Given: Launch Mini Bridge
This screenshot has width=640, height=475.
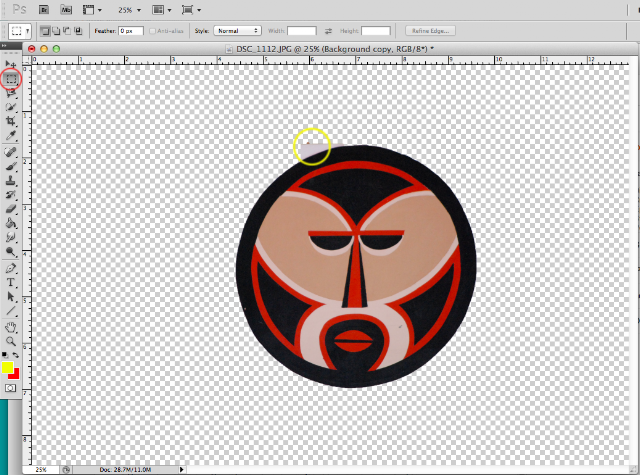Looking at the screenshot, I should [66, 10].
